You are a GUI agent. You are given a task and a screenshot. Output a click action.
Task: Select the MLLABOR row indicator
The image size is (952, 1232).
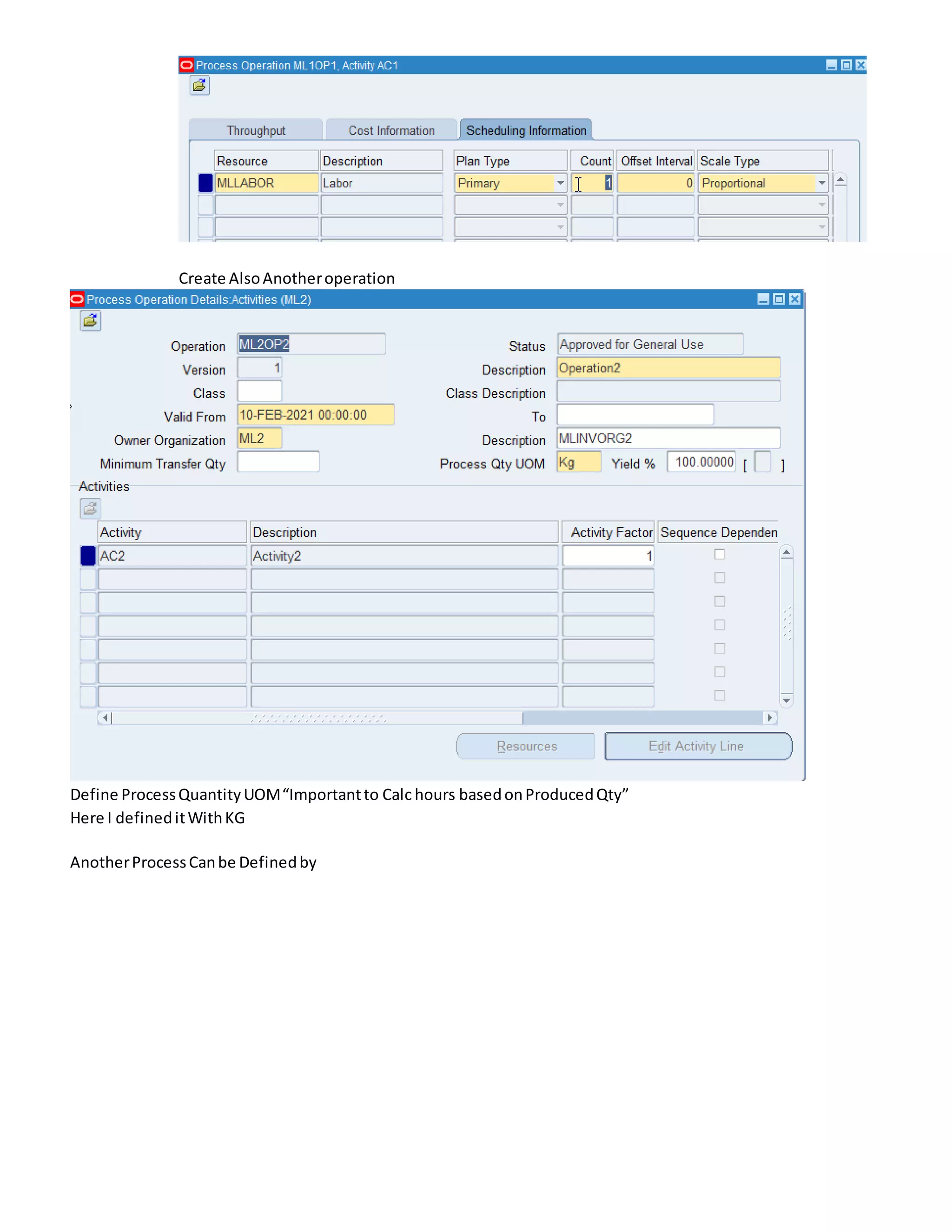tap(205, 183)
